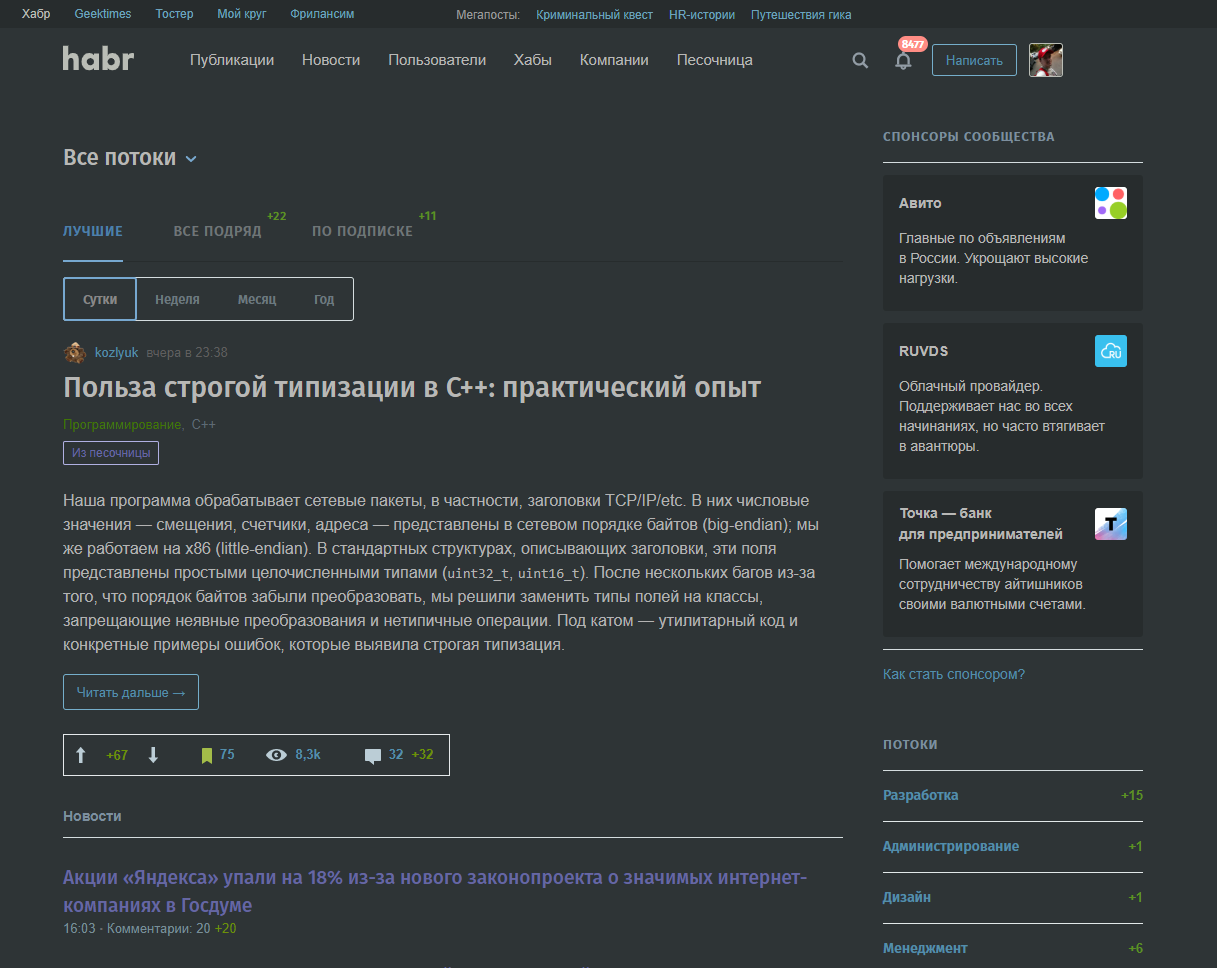The width and height of the screenshot is (1217, 968).
Task: Click the eye icon showing 8,3k views
Action: 277,755
